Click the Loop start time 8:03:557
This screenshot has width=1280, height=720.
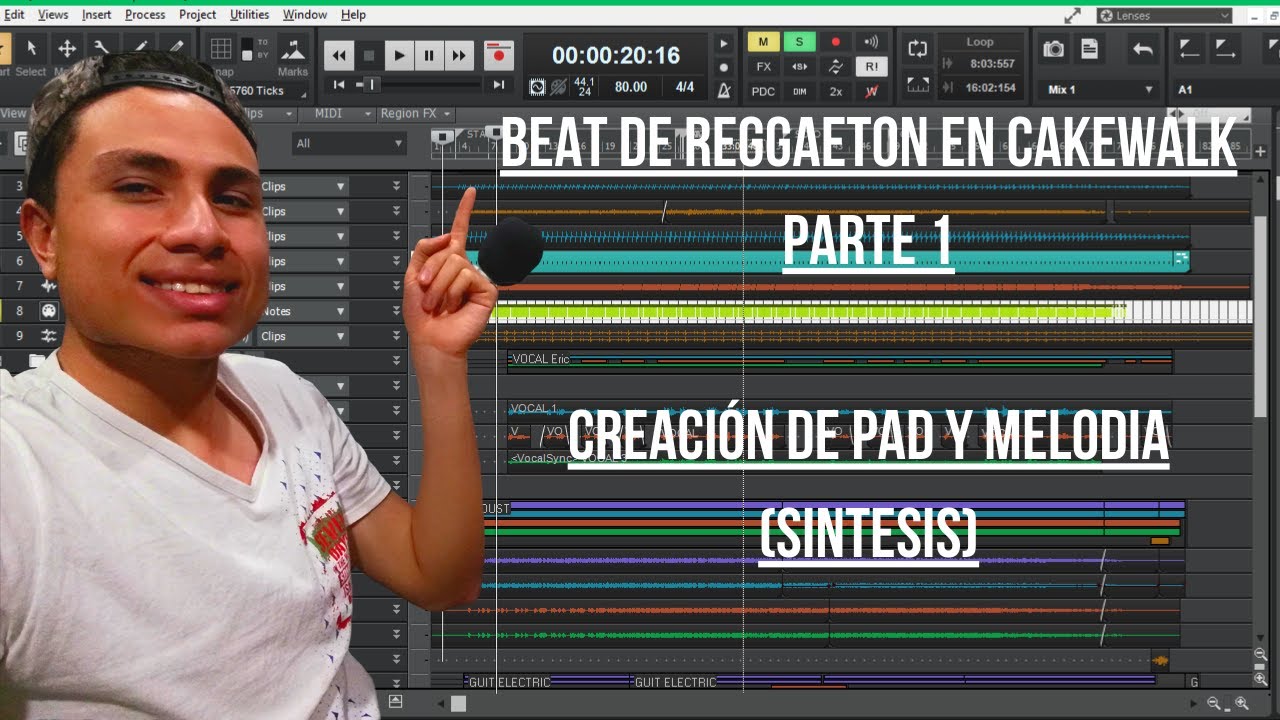click(x=992, y=64)
